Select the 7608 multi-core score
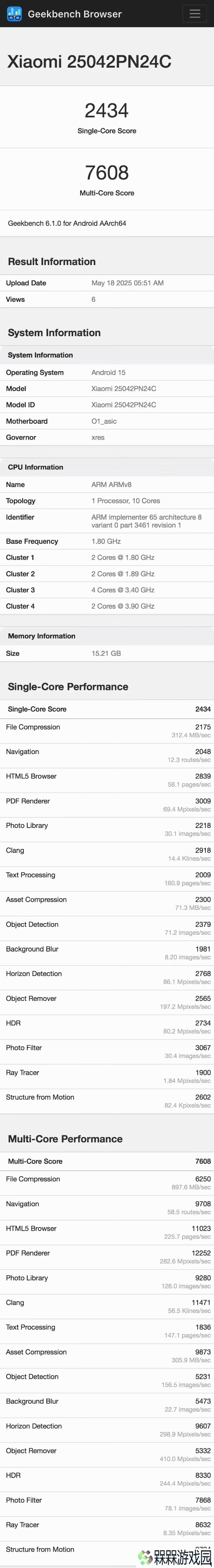The image size is (214, 1568). pyautogui.click(x=107, y=172)
